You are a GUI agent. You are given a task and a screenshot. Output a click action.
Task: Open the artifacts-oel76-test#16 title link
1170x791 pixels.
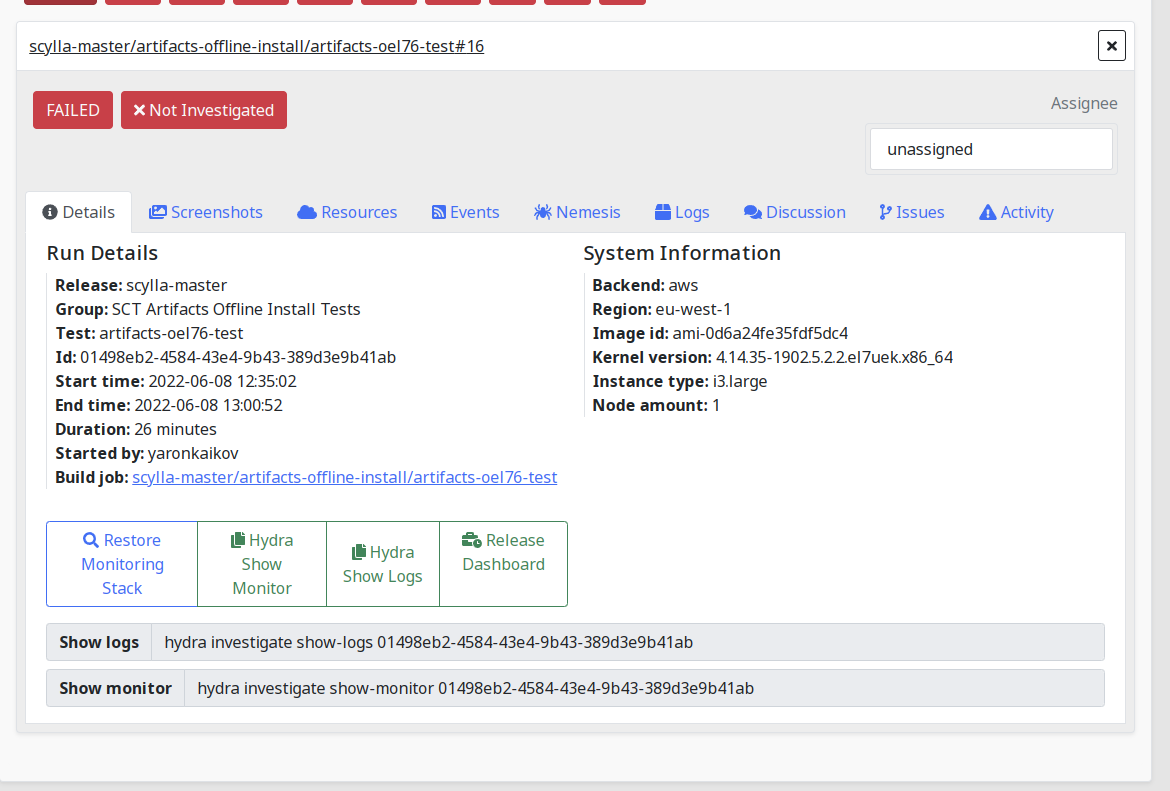tap(257, 46)
